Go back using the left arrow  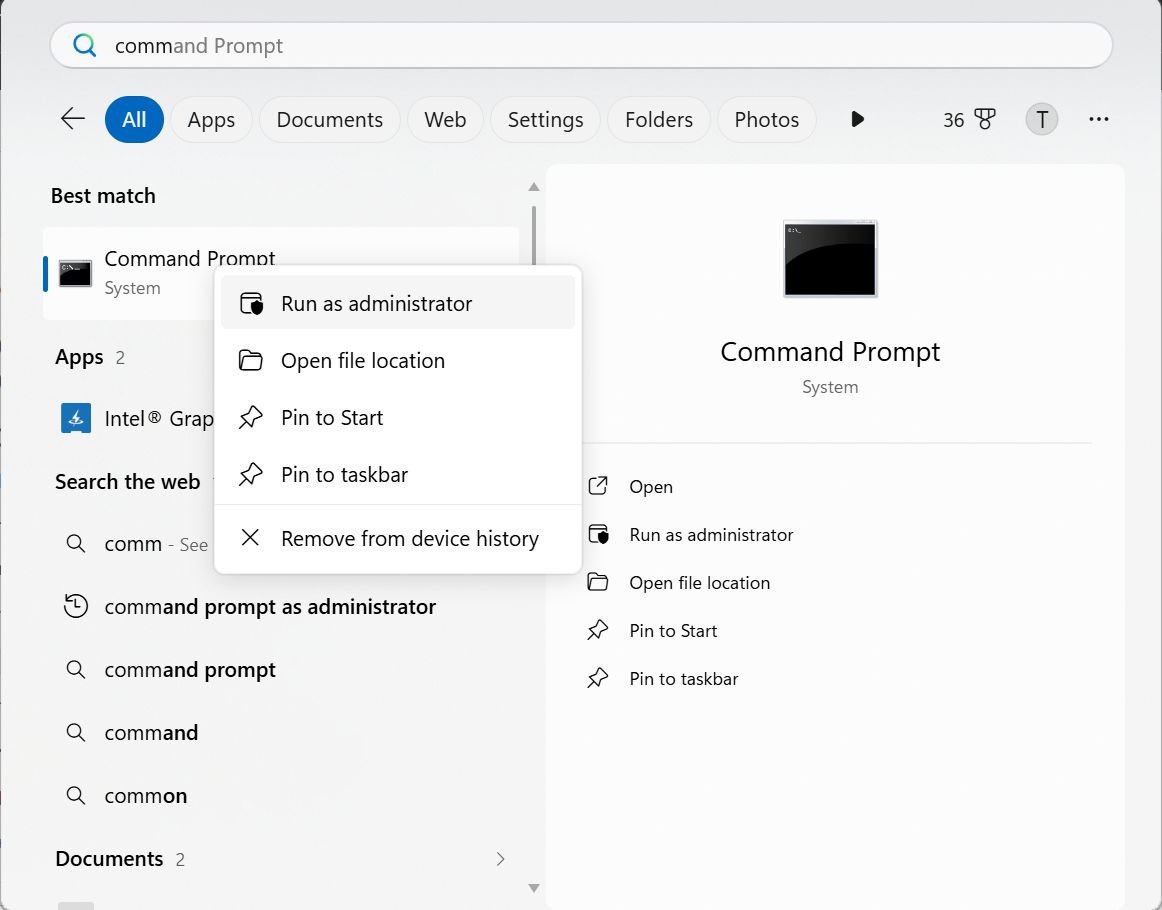click(x=73, y=119)
